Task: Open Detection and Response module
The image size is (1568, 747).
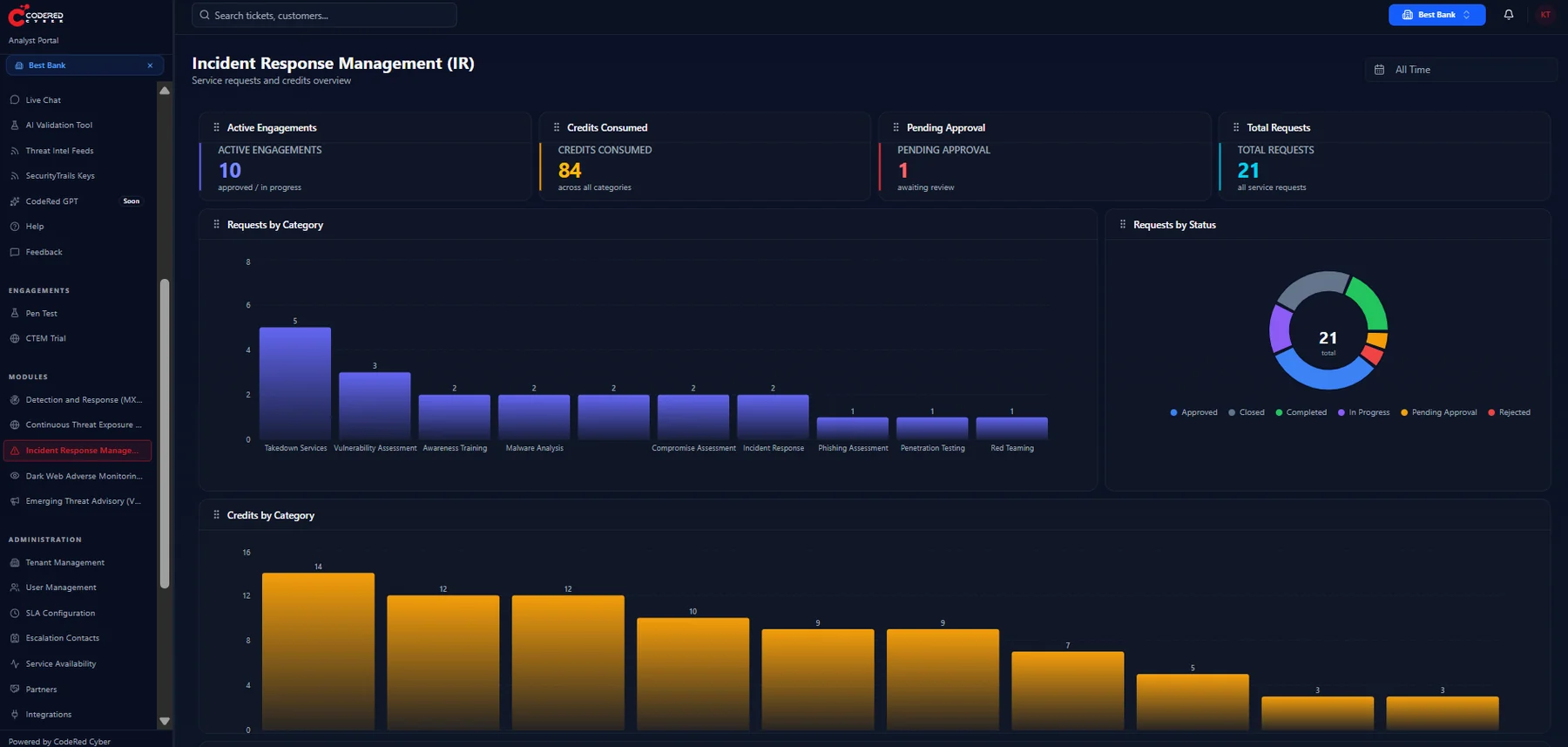Action: coord(77,400)
